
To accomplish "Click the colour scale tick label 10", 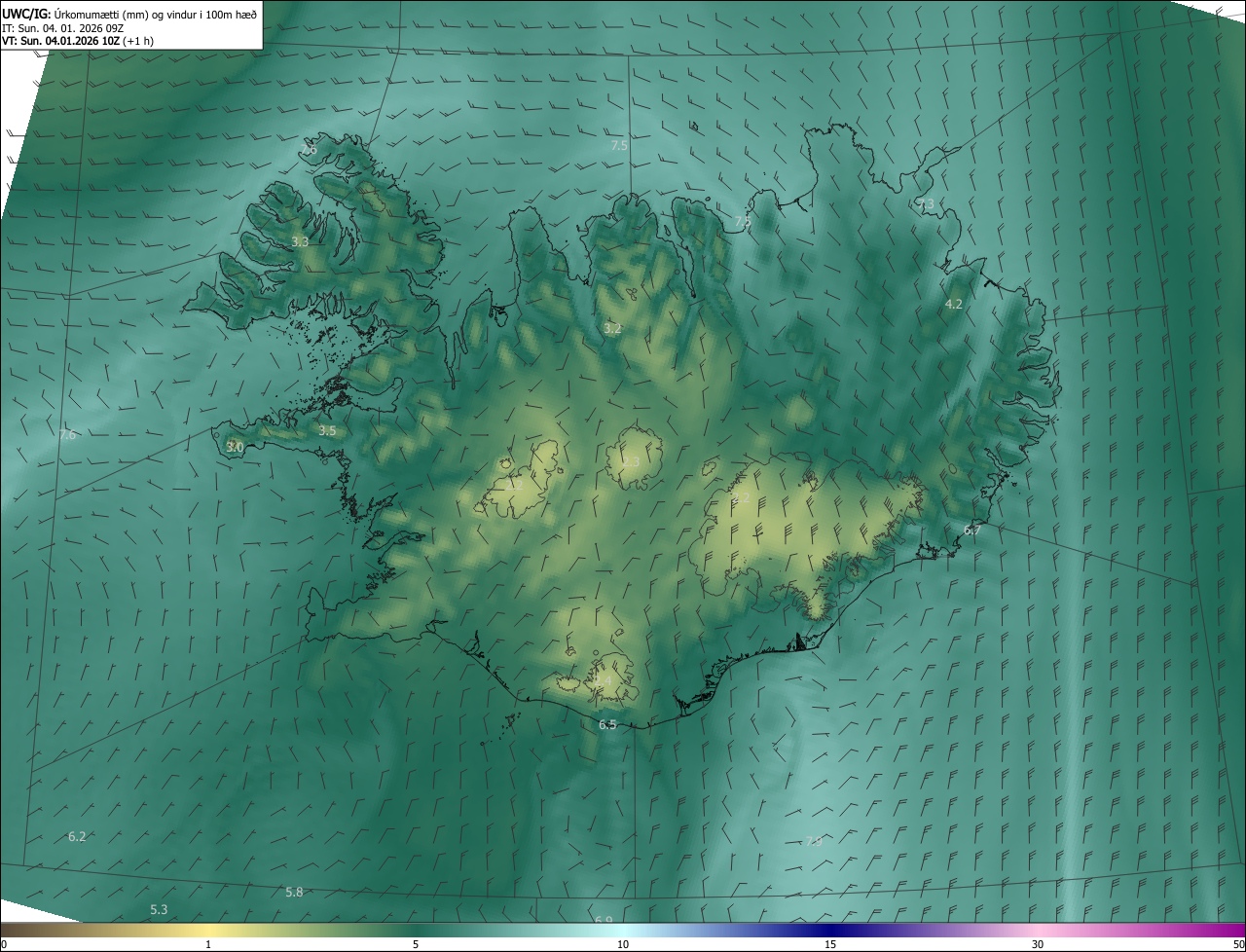I will 623,944.
